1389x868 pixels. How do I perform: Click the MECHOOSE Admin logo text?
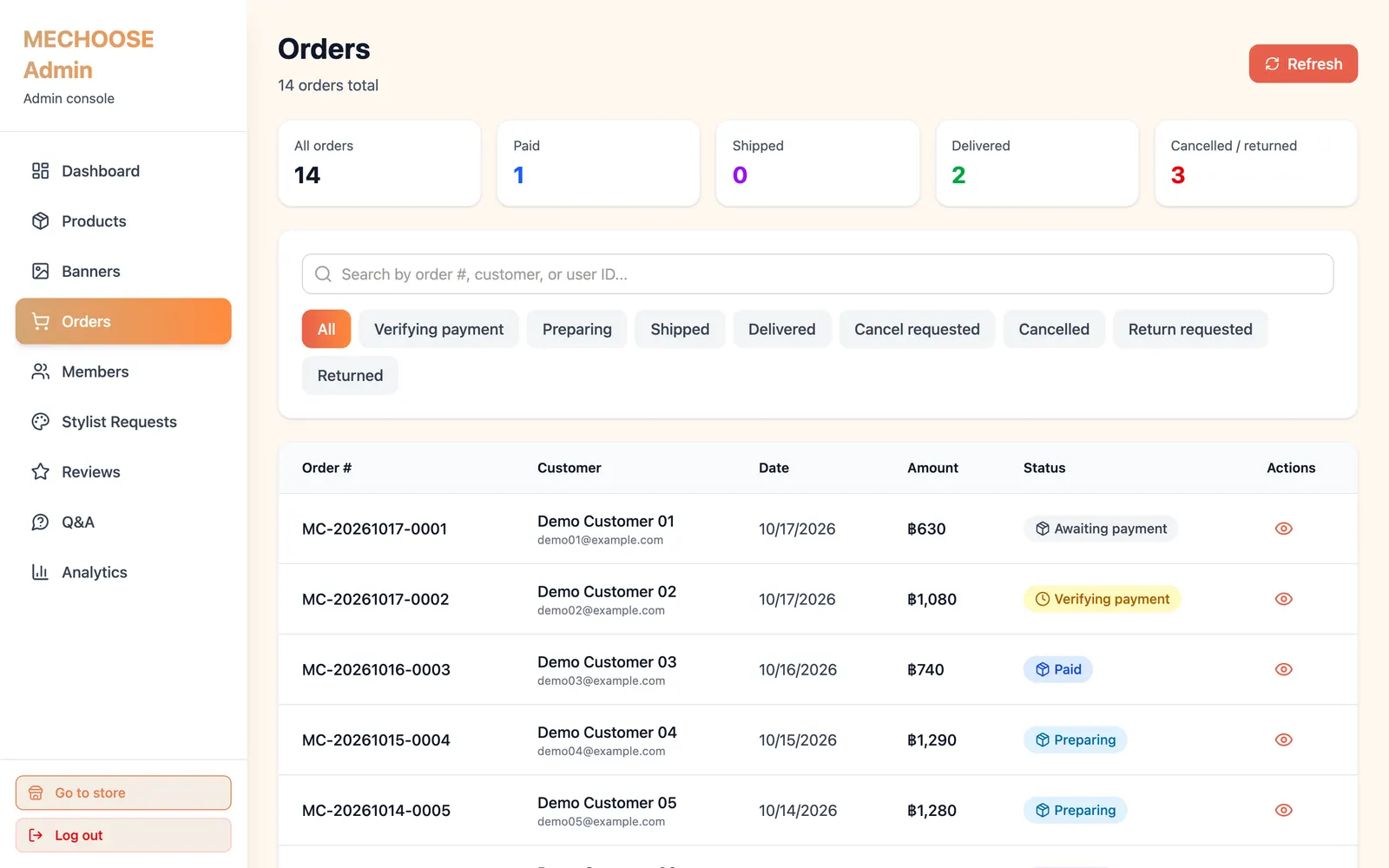coord(89,55)
